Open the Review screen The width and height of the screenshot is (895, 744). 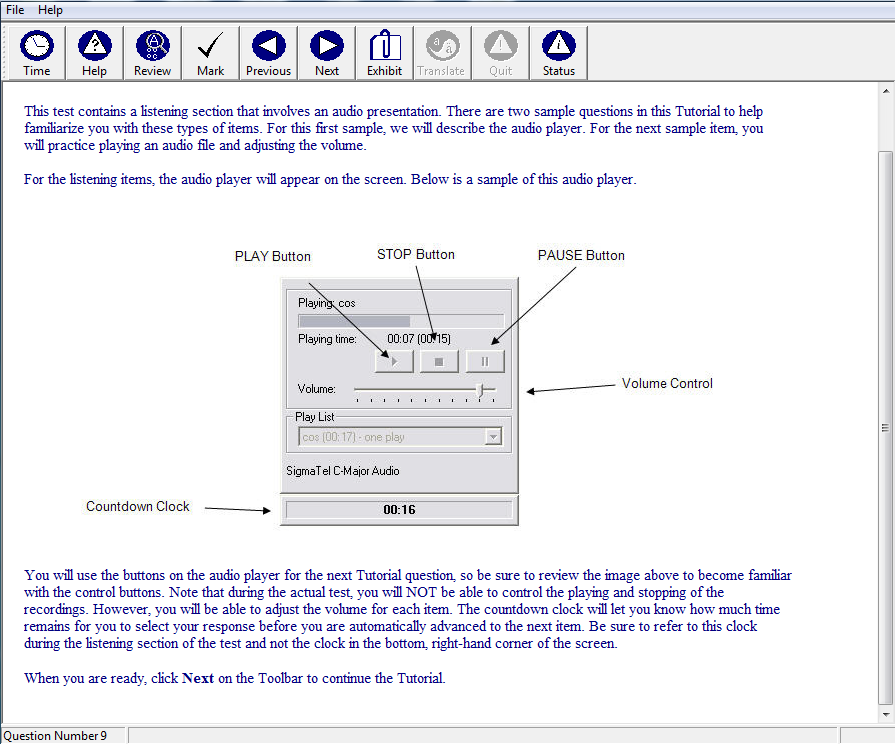[152, 53]
